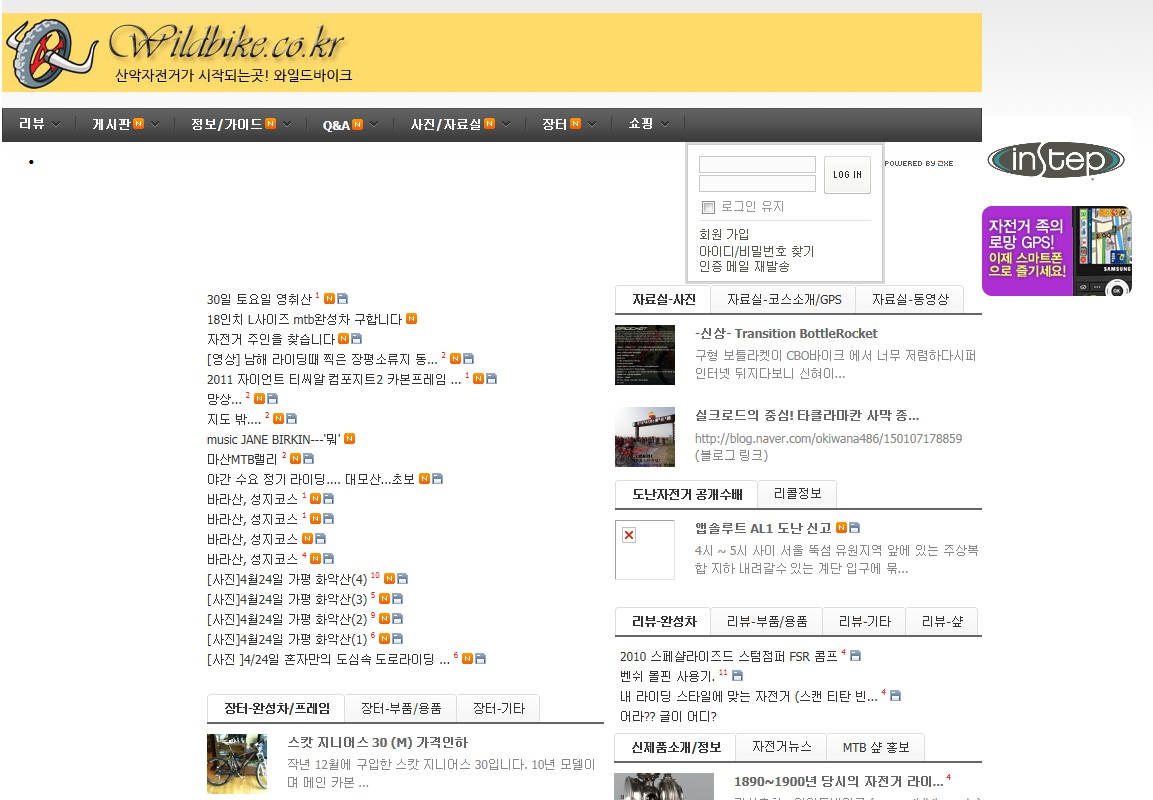Click the new badge beside 앱솔루트 AL1 도난 신고
The width and height of the screenshot is (1153, 800).
(x=841, y=528)
